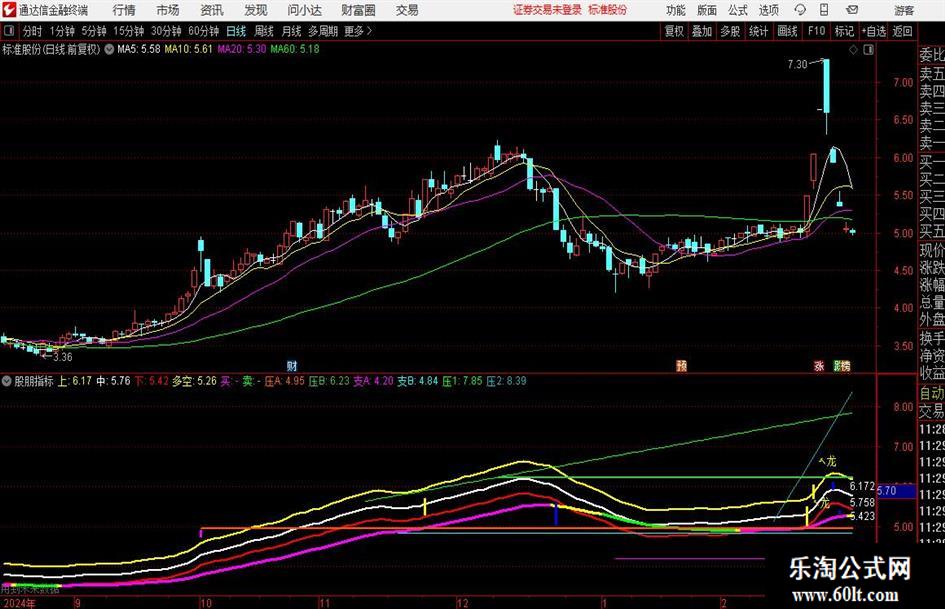945x609 pixels.
Task: Click the 统计 statistics button
Action: (x=759, y=31)
